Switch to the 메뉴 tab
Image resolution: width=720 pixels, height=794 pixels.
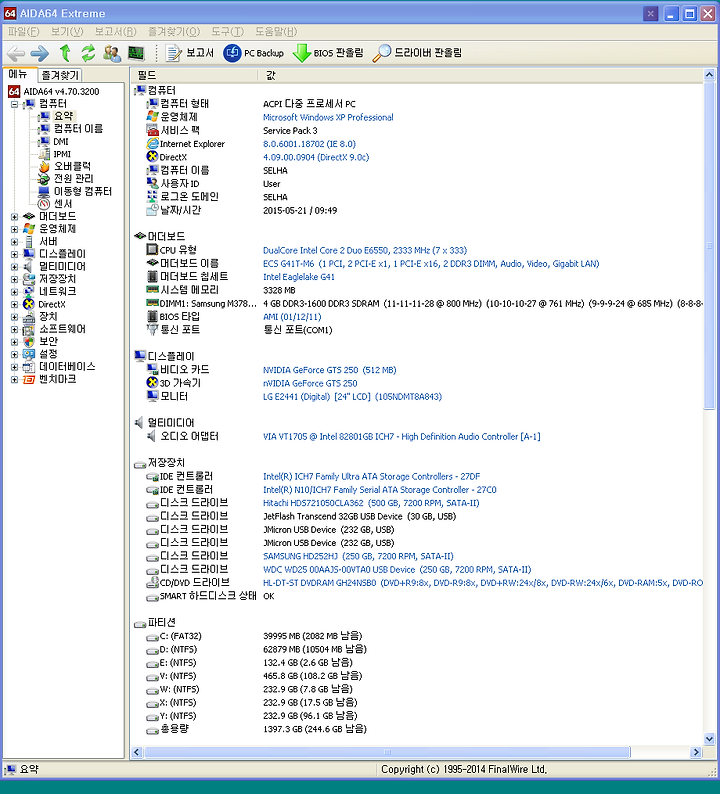[x=18, y=74]
